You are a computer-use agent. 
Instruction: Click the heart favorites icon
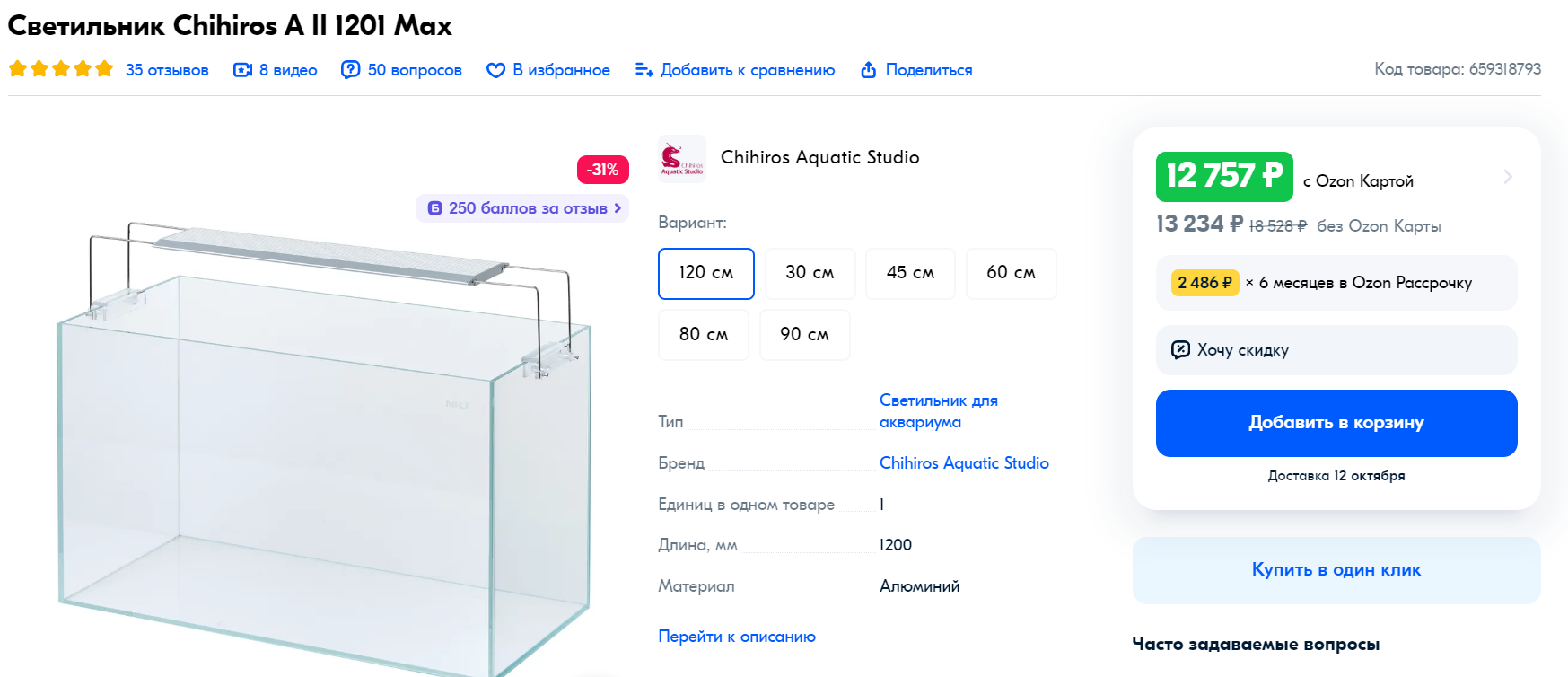pyautogui.click(x=495, y=70)
